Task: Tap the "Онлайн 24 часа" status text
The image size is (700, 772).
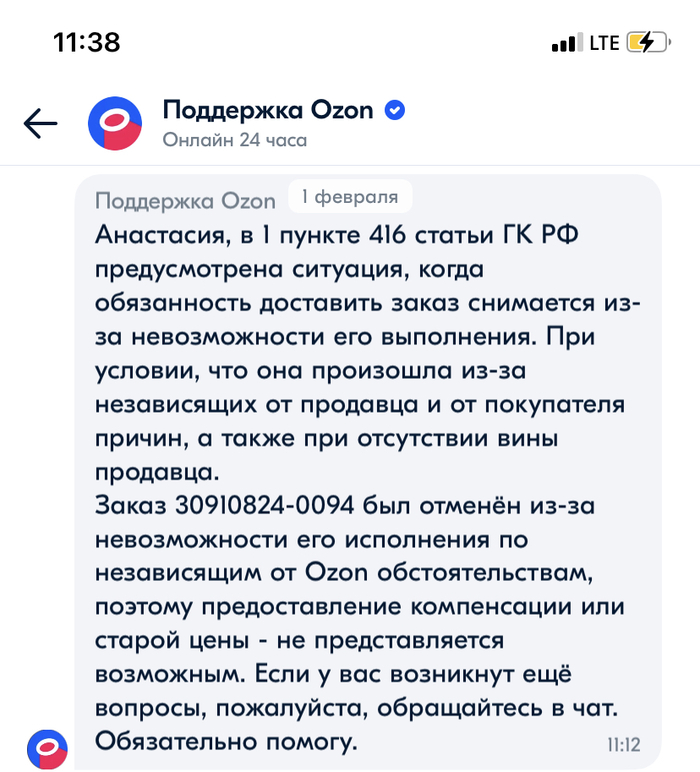Action: (x=234, y=140)
